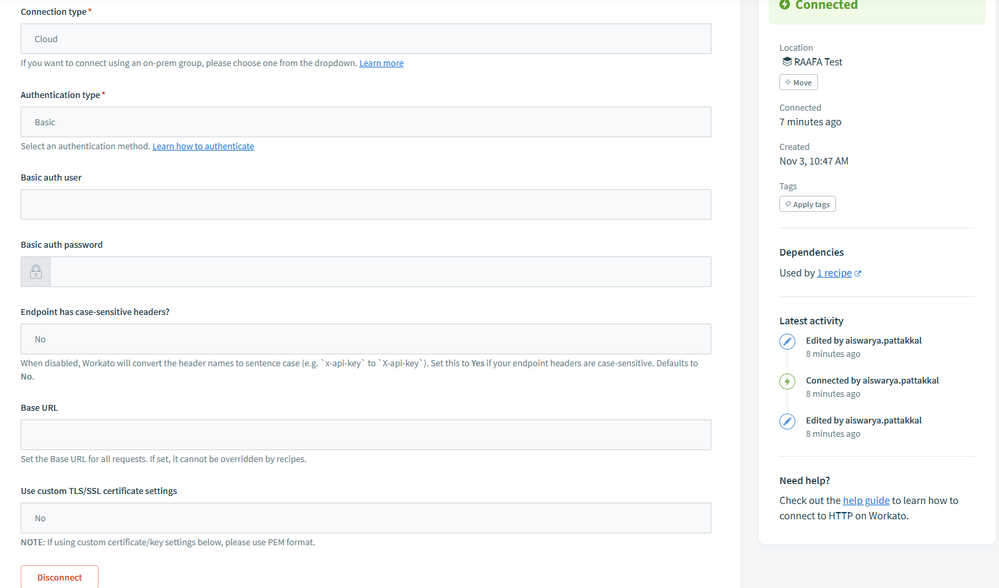The height and width of the screenshot is (588, 999).
Task: Click the RAAFA Test project stack icon
Action: pos(787,62)
